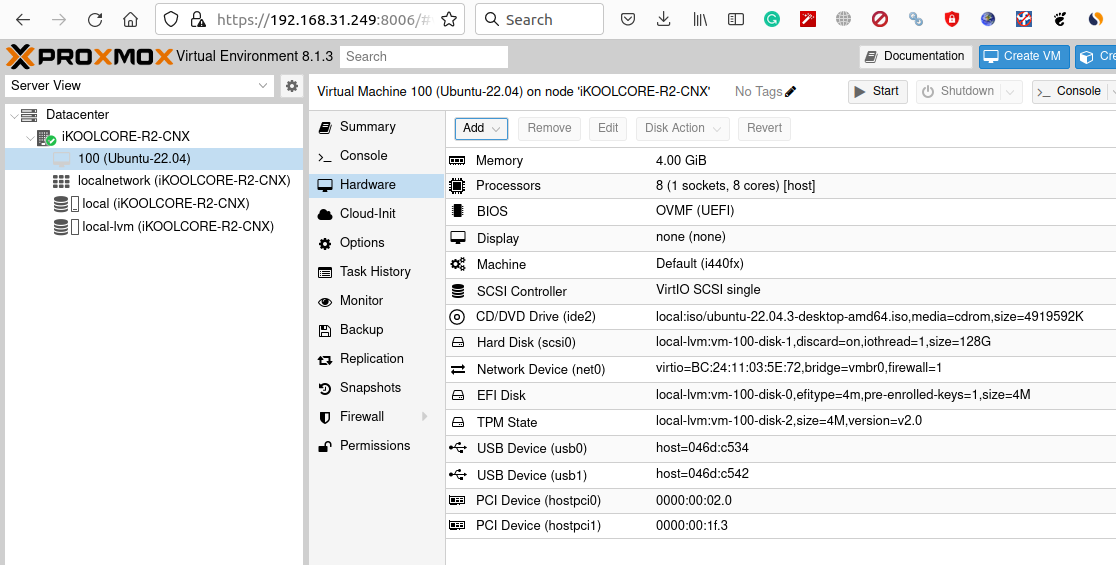The width and height of the screenshot is (1116, 565).
Task: Open the Monitor tab
Action: click(377, 301)
